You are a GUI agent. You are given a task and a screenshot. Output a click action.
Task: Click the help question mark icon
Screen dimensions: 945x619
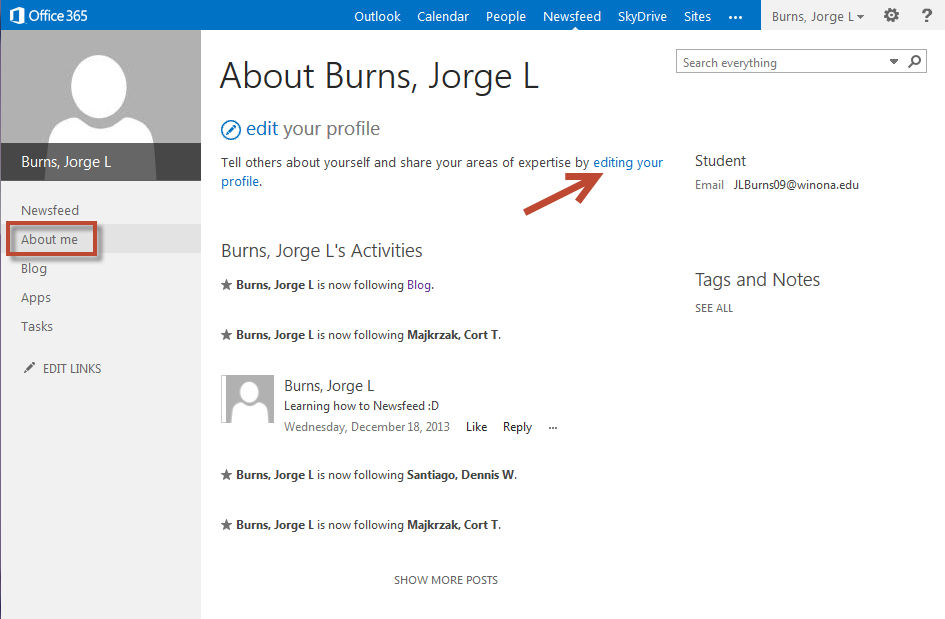(926, 16)
